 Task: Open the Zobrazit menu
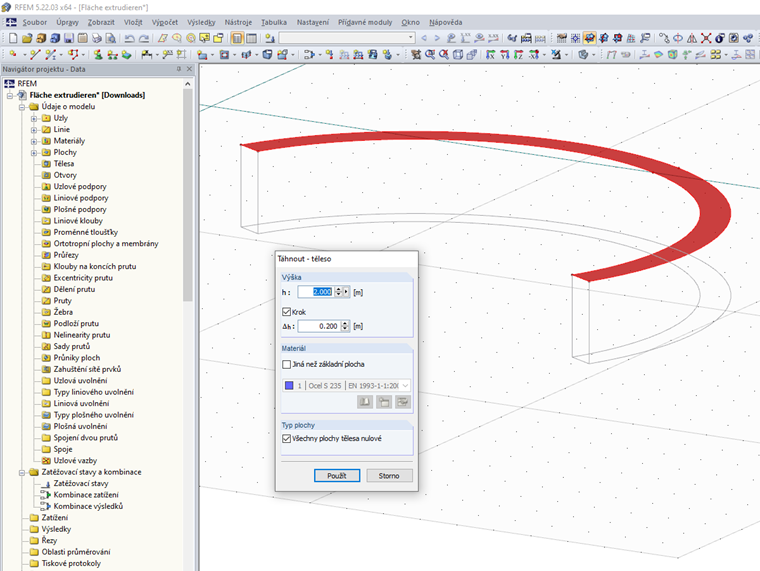click(101, 22)
